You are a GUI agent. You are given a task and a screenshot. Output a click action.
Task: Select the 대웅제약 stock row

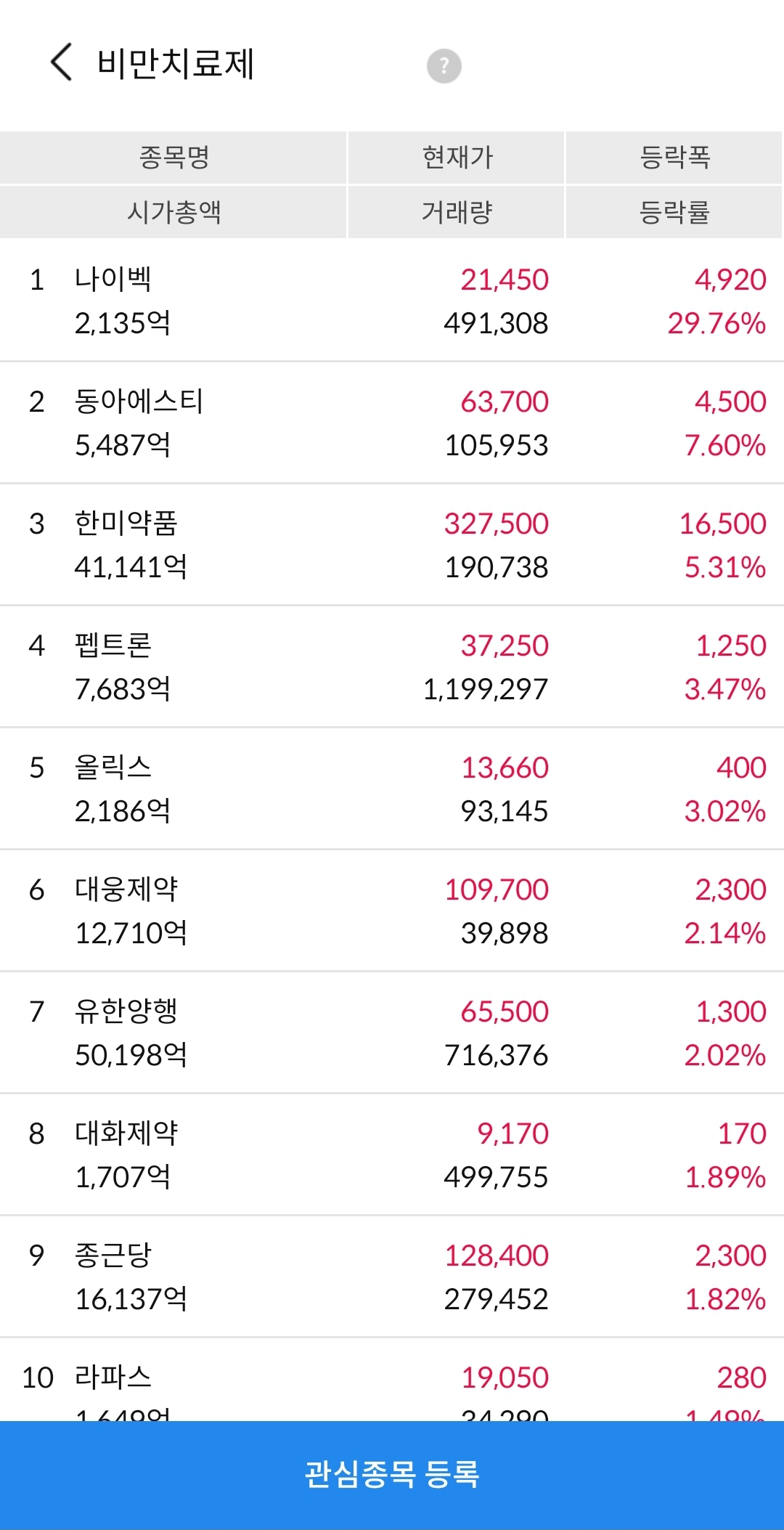pos(392,911)
